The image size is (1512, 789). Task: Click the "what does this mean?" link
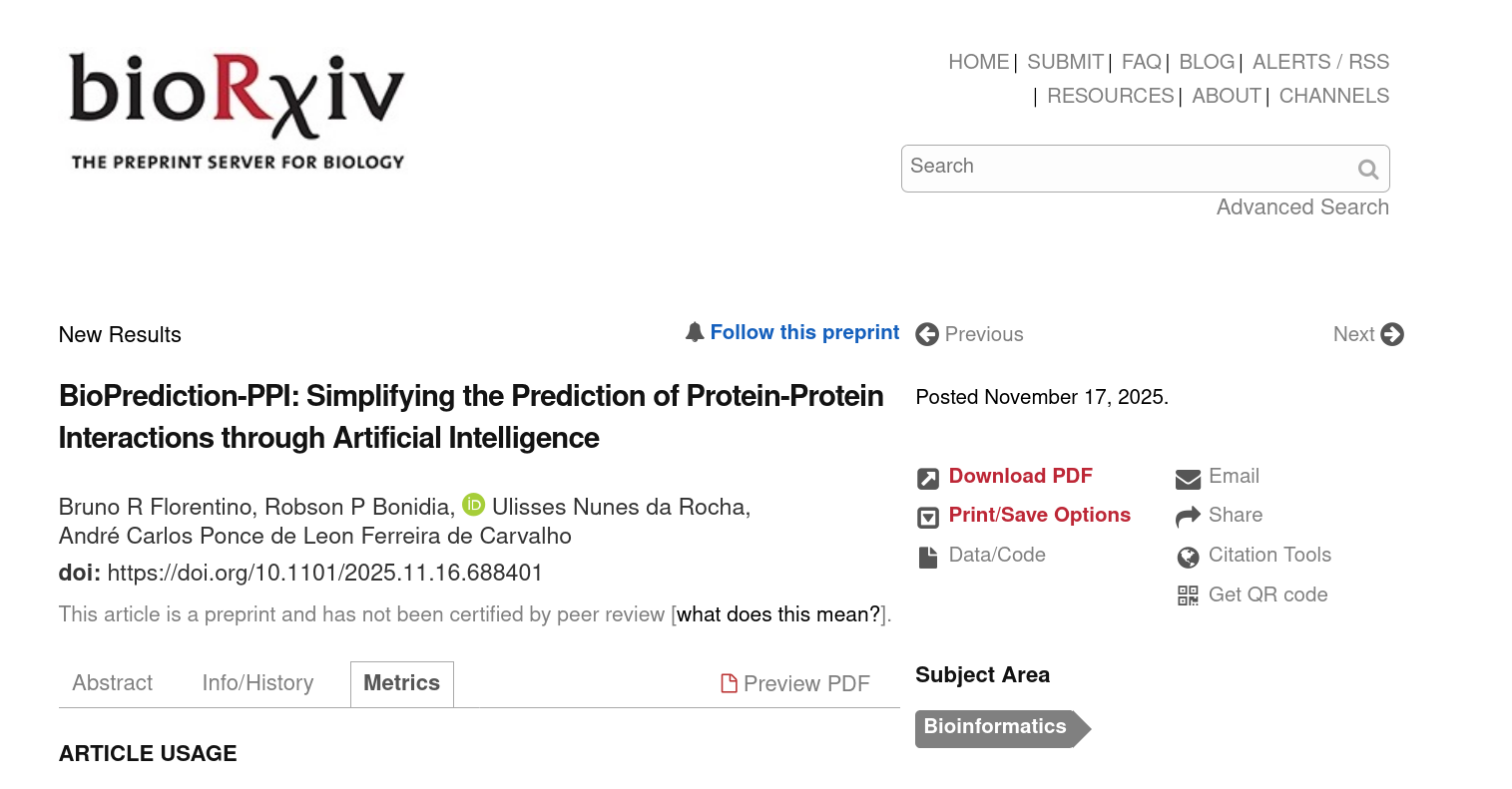(x=778, y=614)
